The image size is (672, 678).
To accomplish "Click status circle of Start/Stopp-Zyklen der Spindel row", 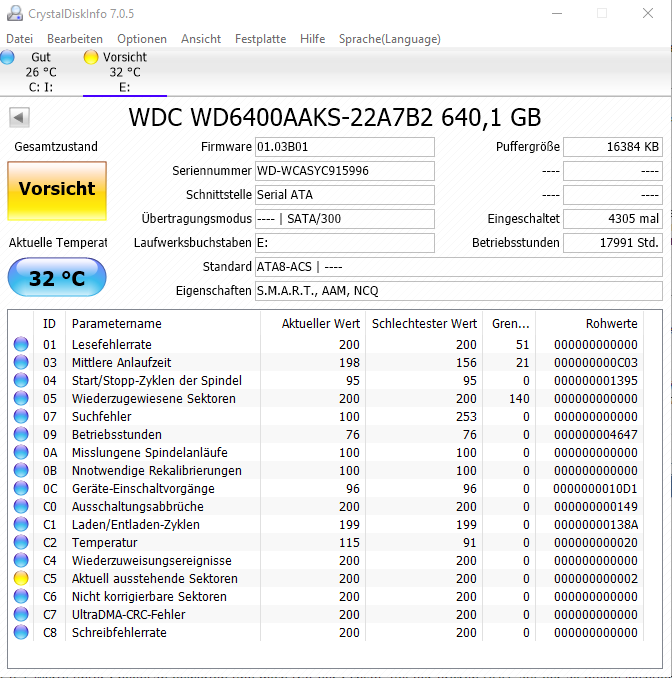I will [21, 381].
